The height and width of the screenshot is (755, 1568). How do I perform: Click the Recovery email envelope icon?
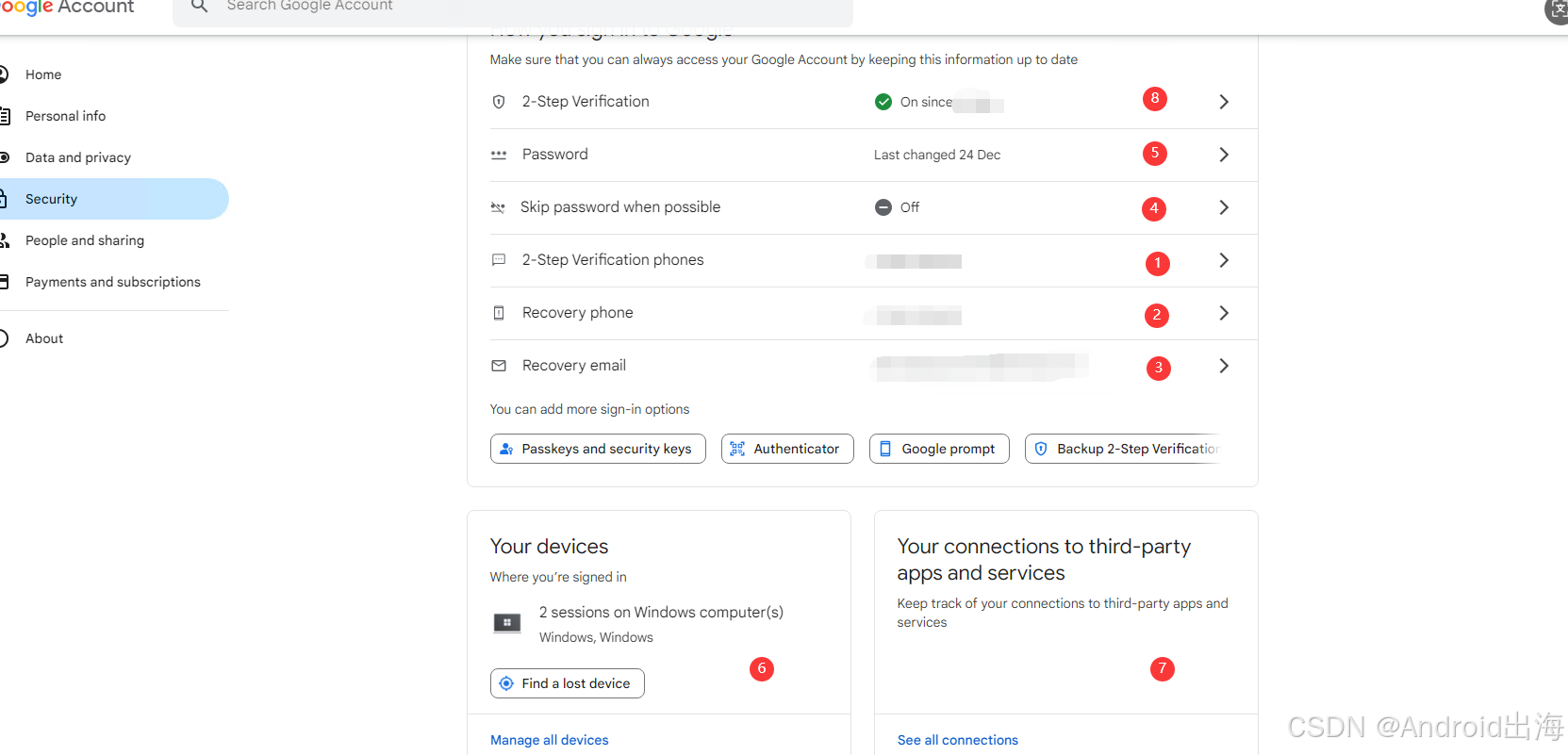click(499, 366)
